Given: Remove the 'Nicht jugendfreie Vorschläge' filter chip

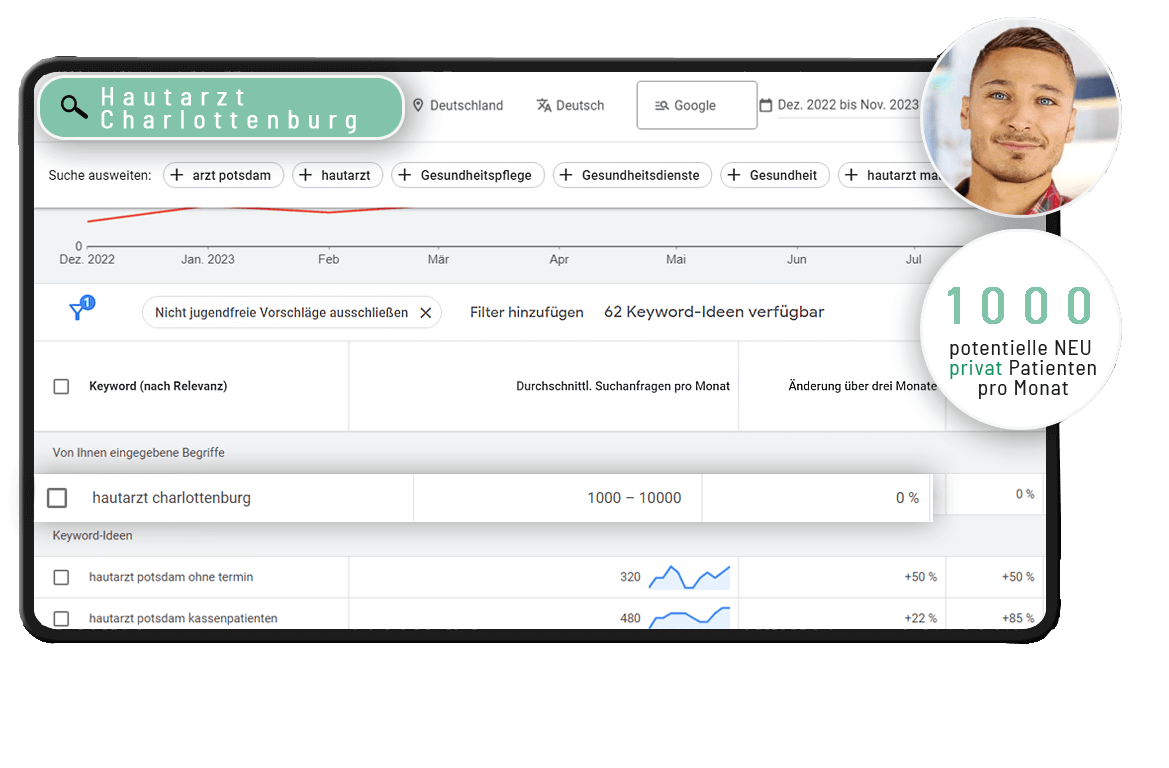Looking at the screenshot, I should [x=425, y=313].
